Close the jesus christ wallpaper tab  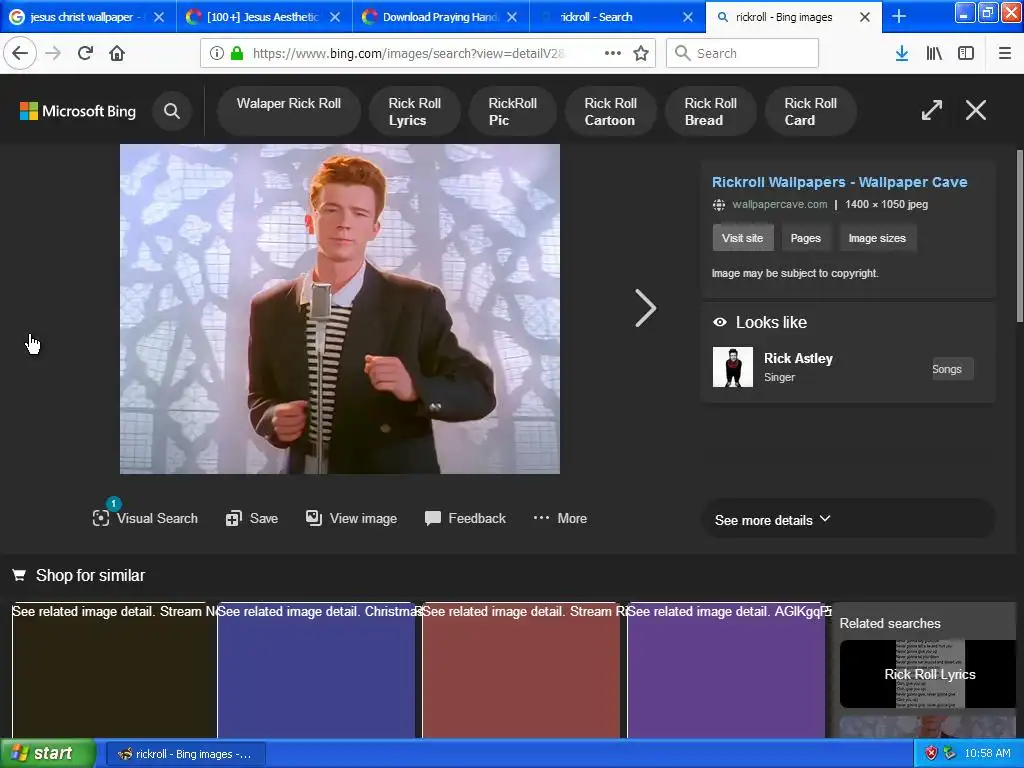[159, 17]
